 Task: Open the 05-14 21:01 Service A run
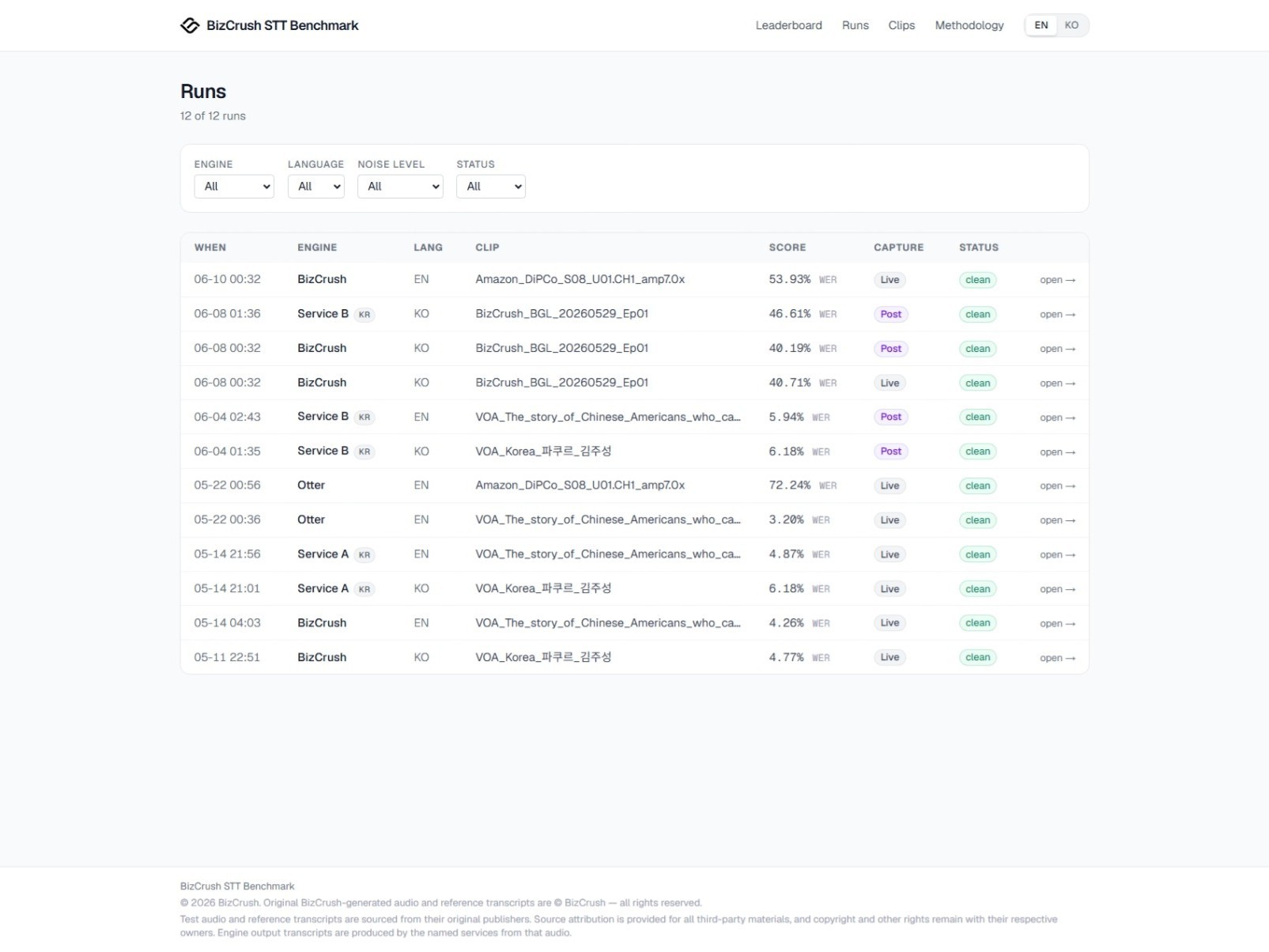pyautogui.click(x=1057, y=589)
